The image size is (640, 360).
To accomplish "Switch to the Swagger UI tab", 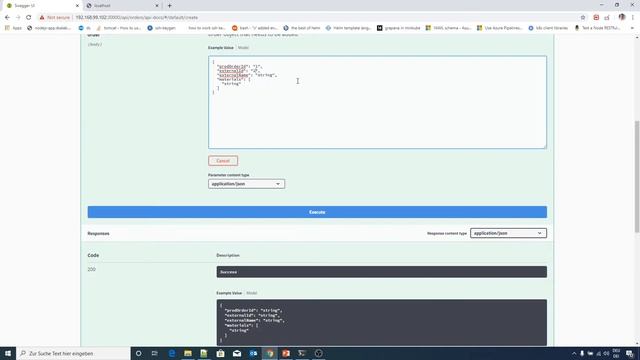I will click(42, 6).
